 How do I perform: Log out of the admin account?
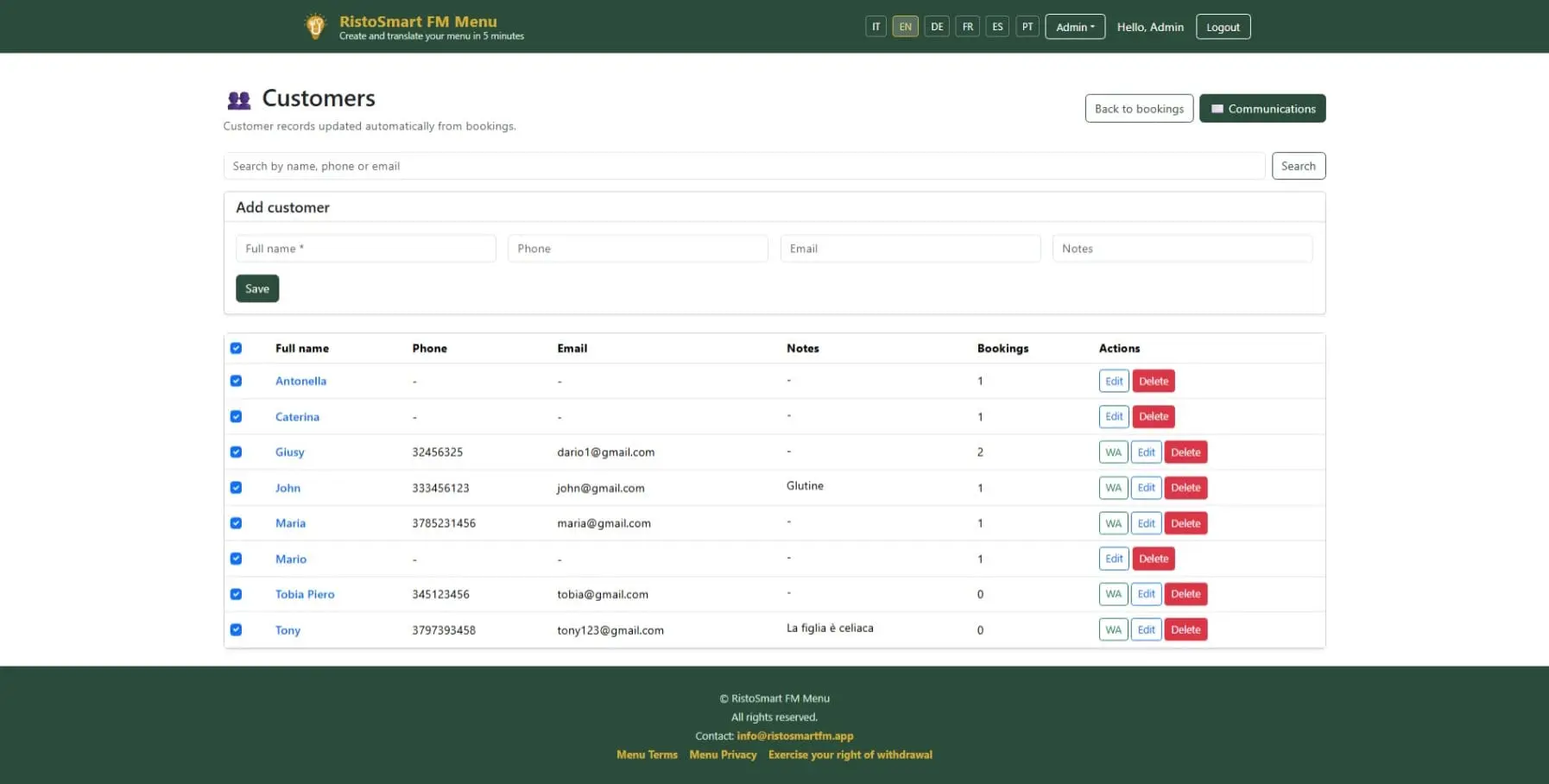[x=1223, y=27]
